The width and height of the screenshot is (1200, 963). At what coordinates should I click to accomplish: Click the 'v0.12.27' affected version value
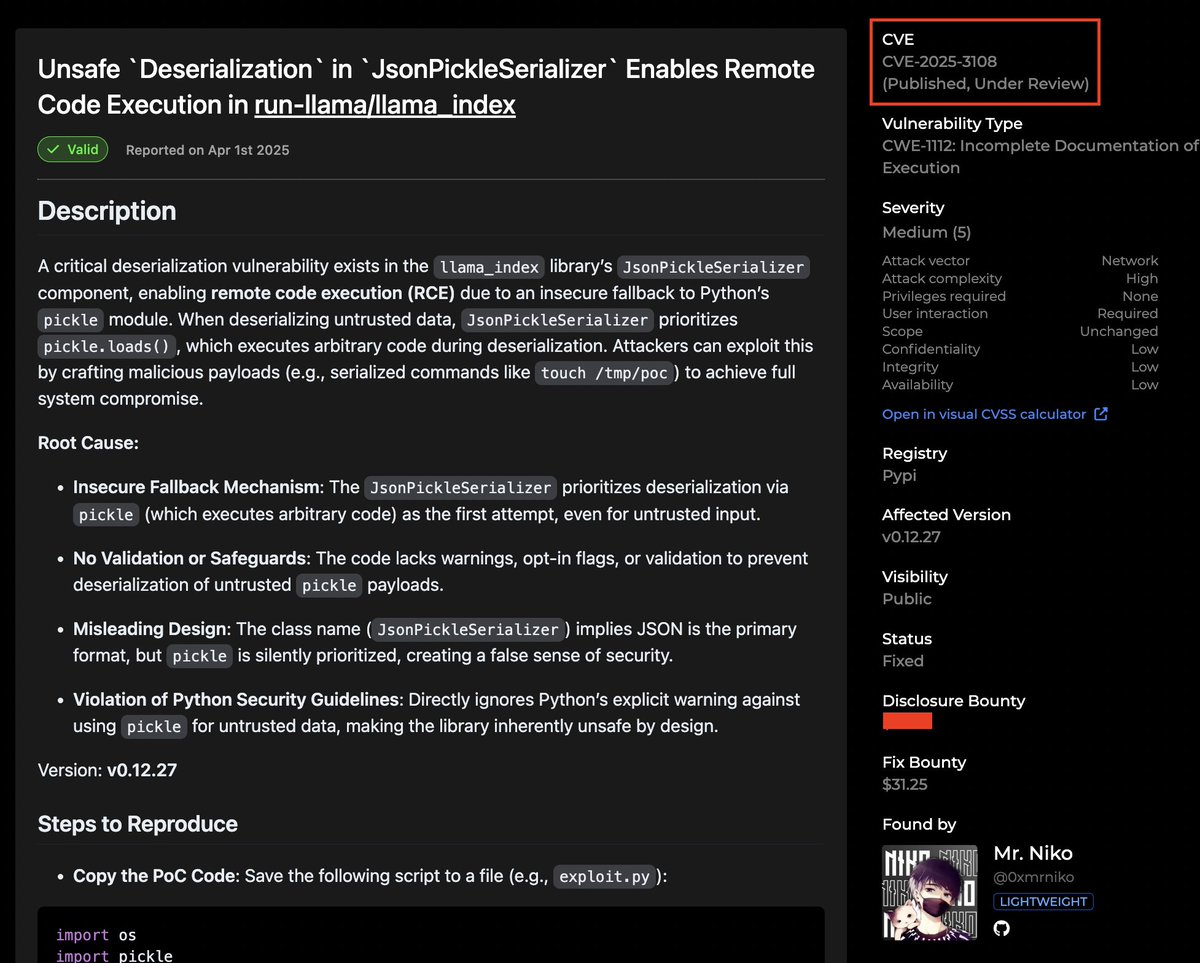pos(911,537)
